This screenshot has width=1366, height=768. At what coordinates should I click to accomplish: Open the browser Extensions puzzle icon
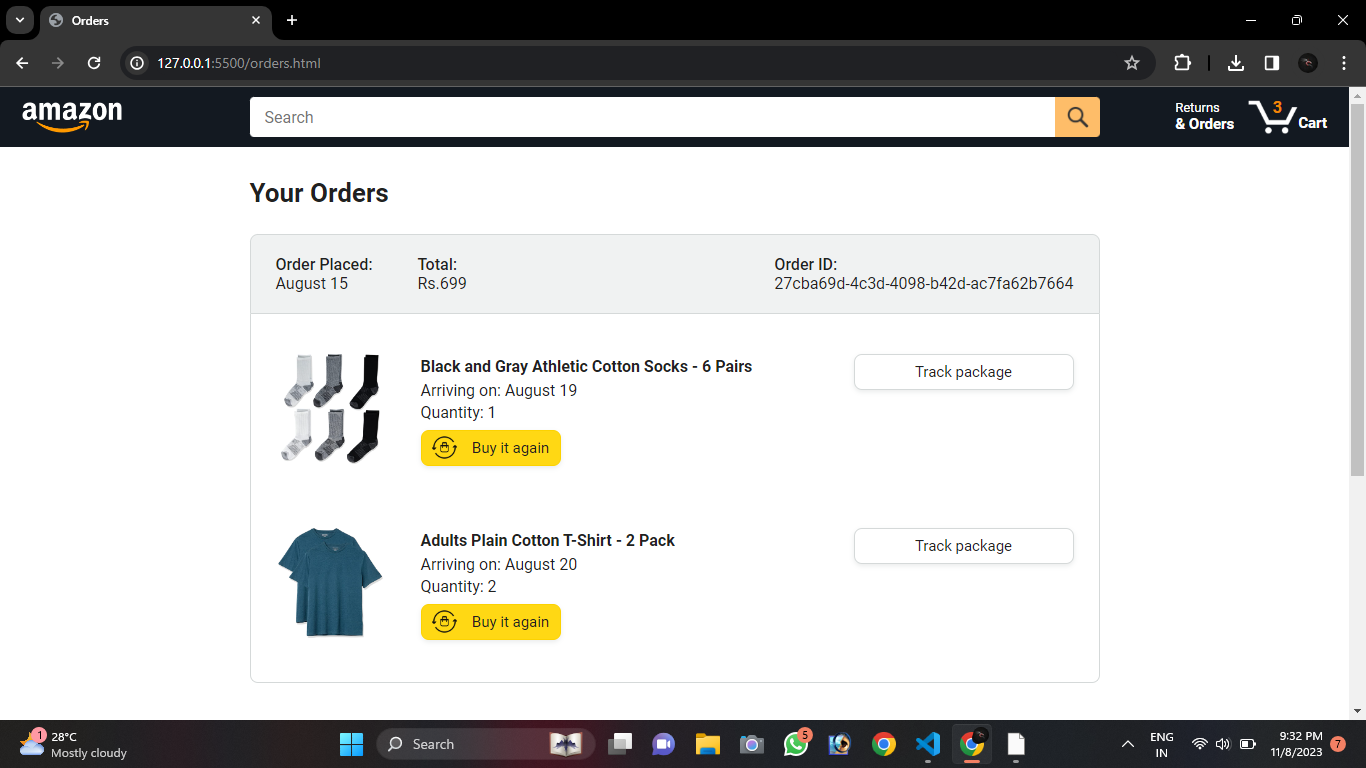coord(1183,62)
